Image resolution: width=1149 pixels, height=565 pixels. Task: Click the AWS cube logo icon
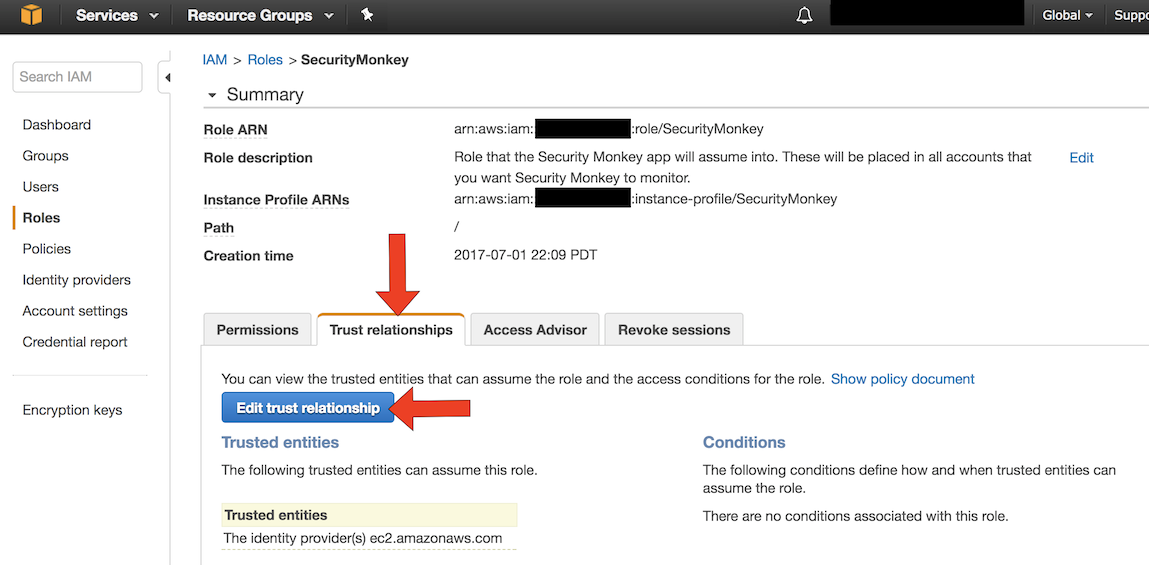(x=31, y=15)
